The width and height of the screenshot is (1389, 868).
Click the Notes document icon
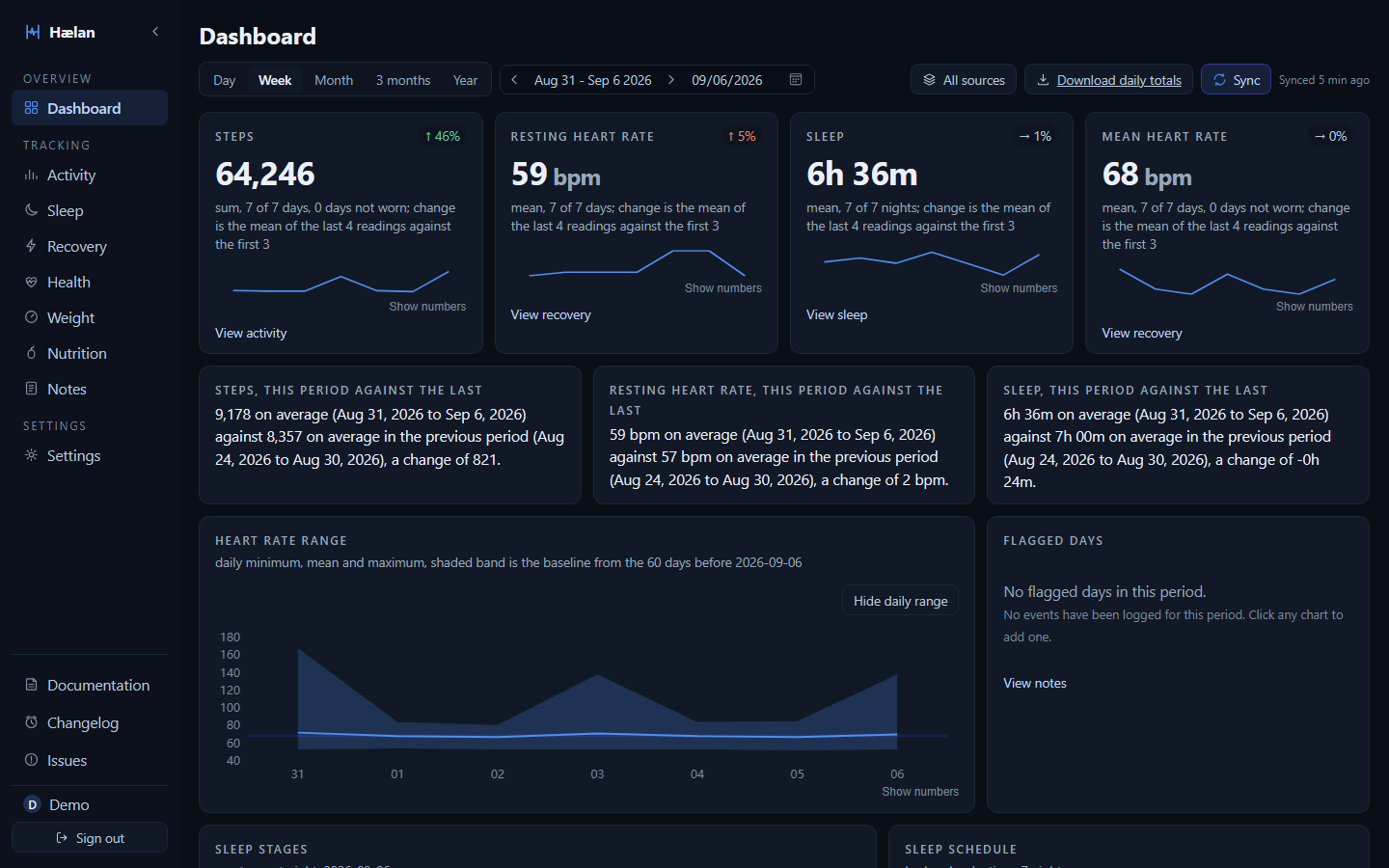pos(31,389)
